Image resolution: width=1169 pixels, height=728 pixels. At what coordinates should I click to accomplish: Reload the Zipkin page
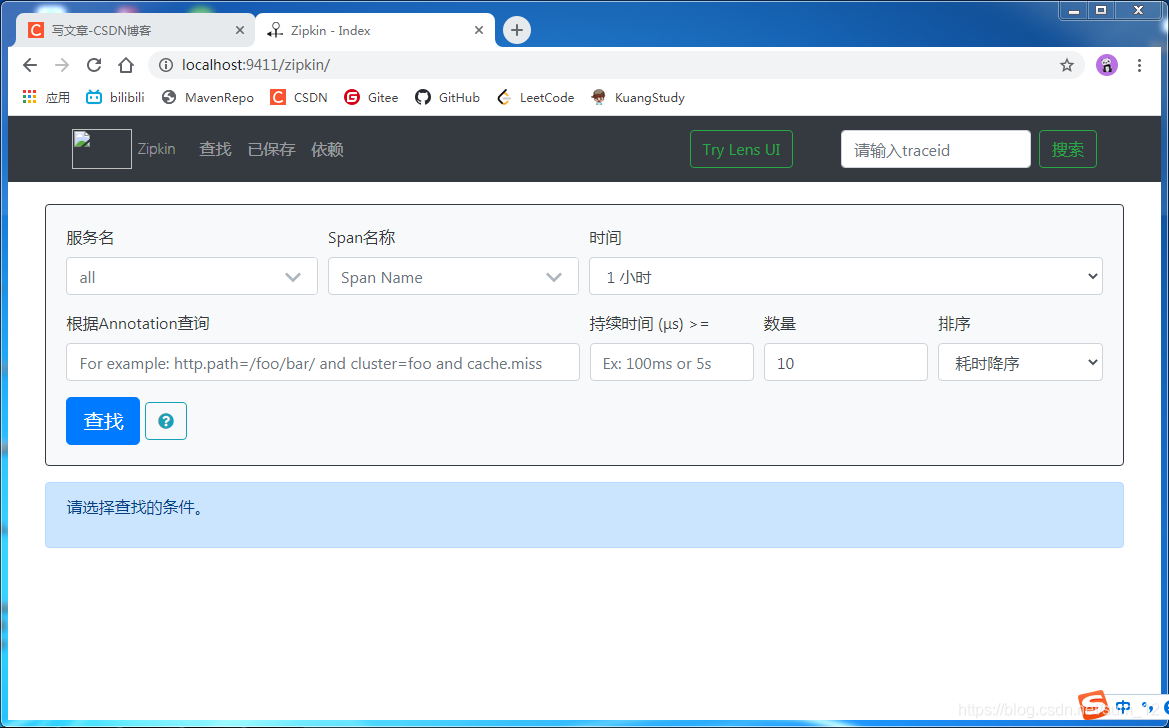click(94, 65)
